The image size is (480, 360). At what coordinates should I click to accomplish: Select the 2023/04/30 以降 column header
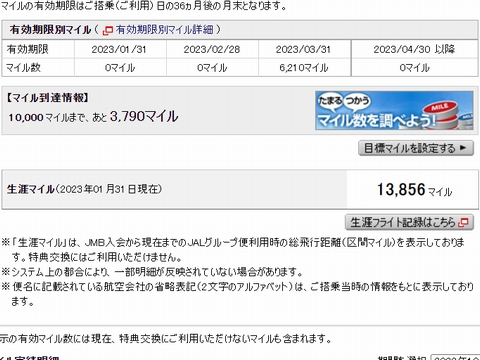415,49
